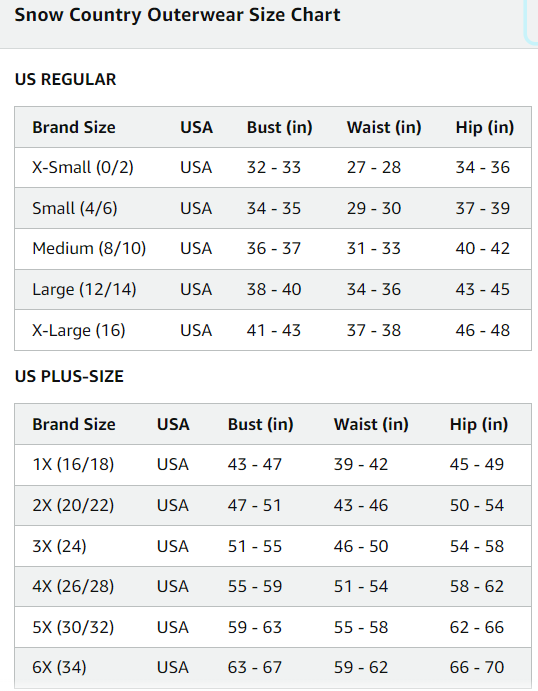The width and height of the screenshot is (538, 691).
Task: Select the Medium (8/10) row label
Action: pyautogui.click(x=89, y=249)
